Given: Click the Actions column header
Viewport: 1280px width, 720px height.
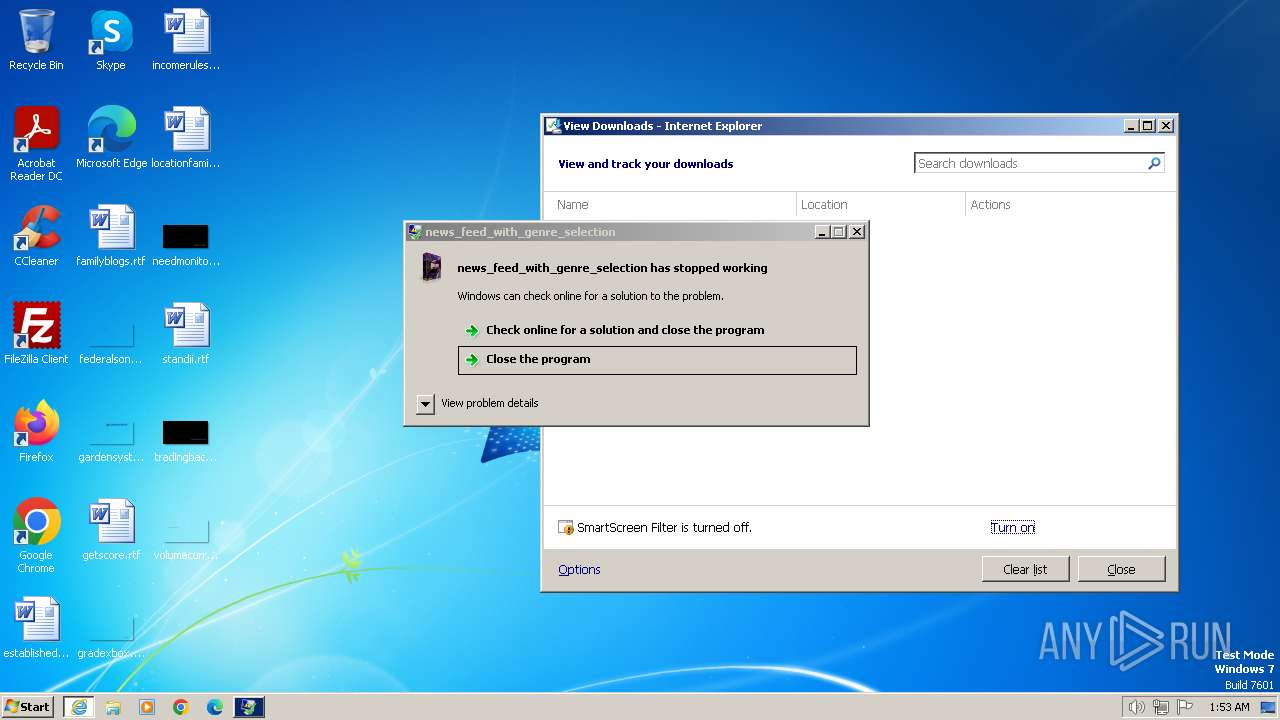Looking at the screenshot, I should pos(1070,204).
